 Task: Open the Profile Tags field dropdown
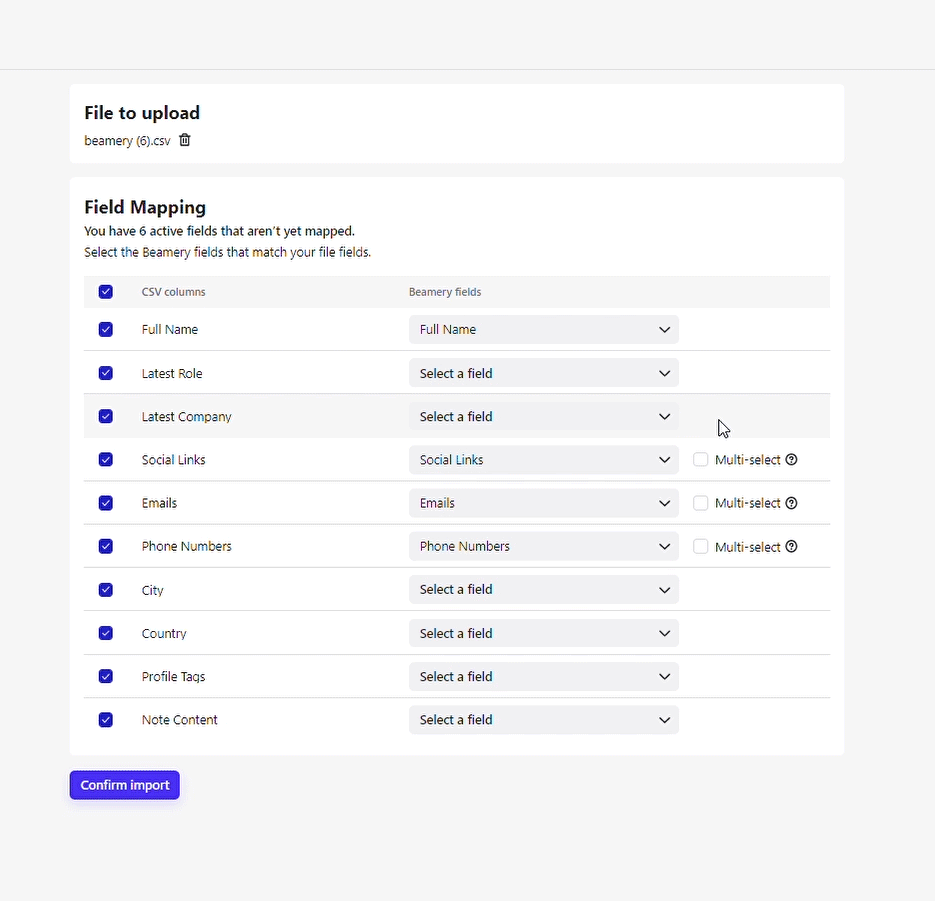tap(543, 677)
